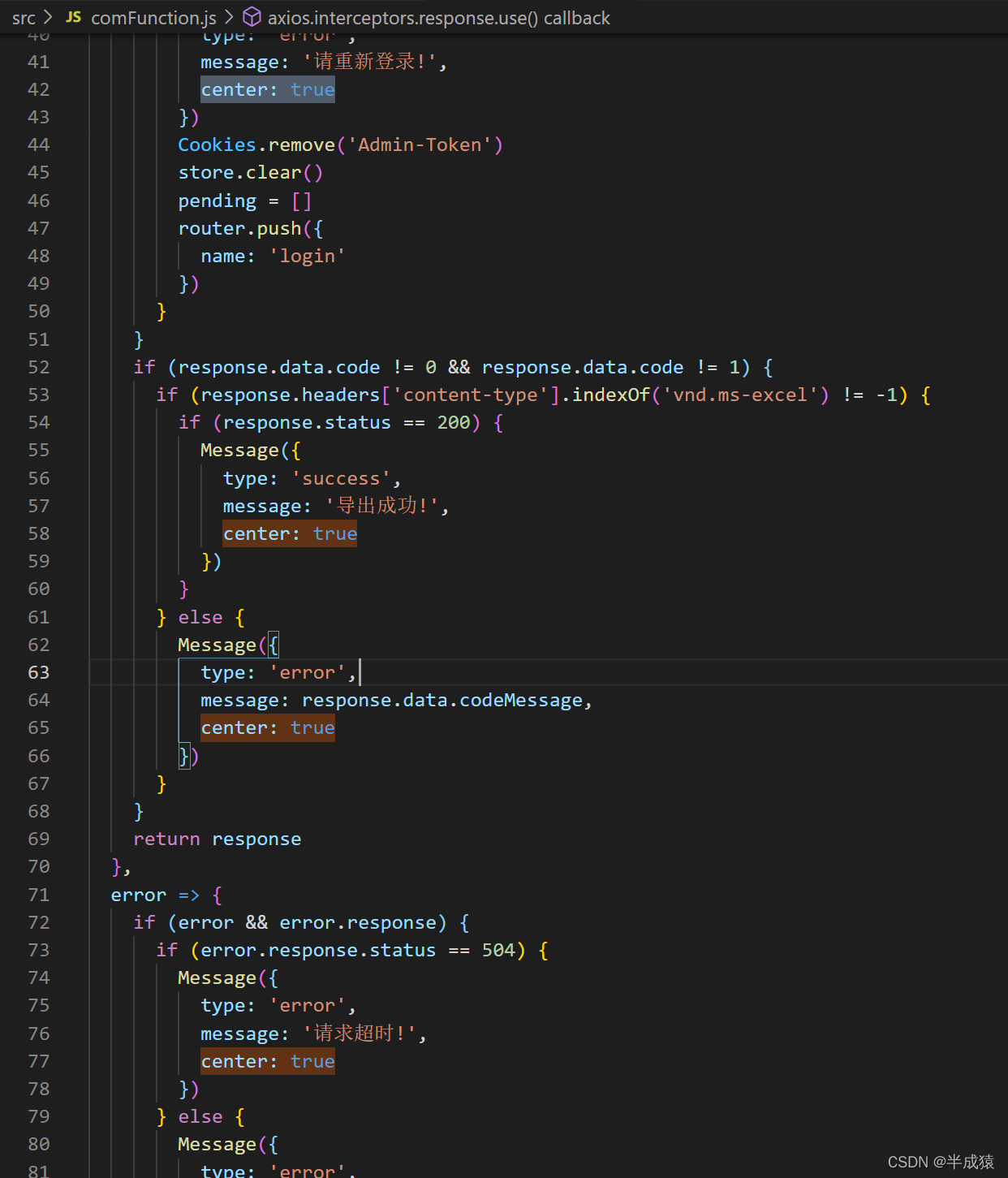Viewport: 1008px width, 1178px height.
Task: Click line number 52 in gutter
Action: click(39, 367)
